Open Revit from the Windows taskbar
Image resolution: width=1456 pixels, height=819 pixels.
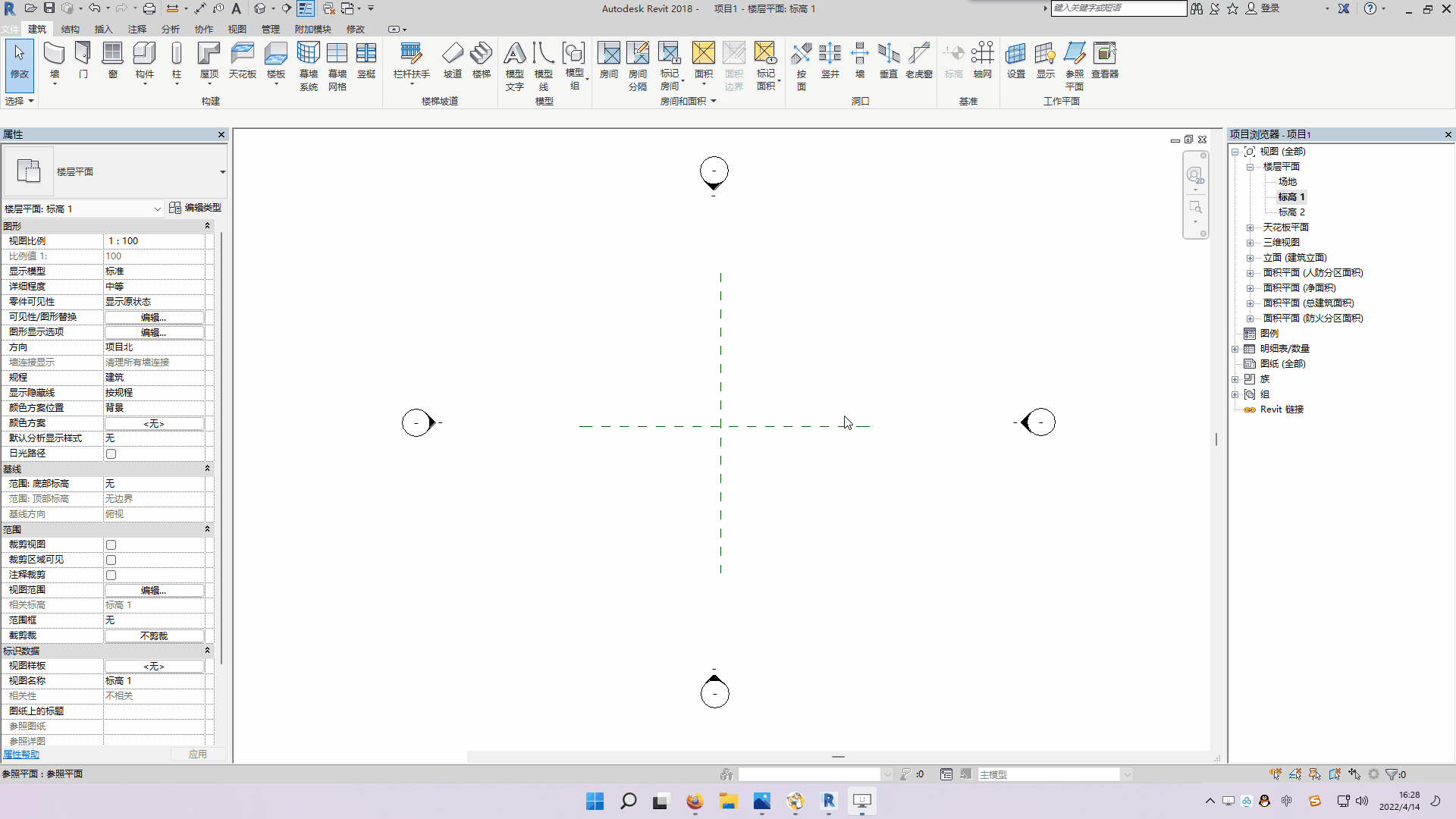point(828,801)
